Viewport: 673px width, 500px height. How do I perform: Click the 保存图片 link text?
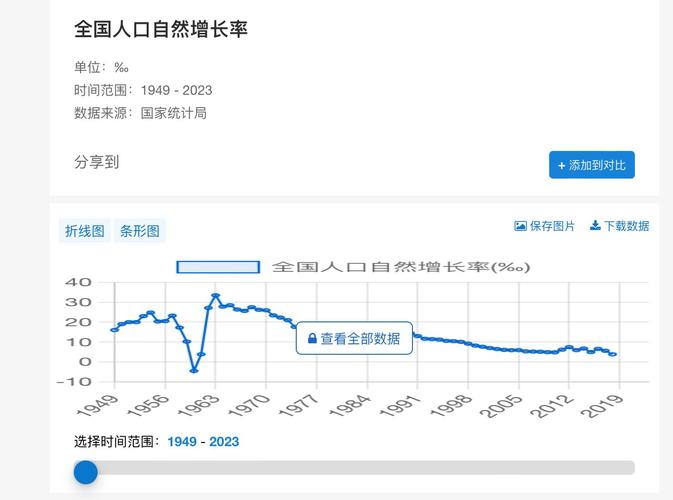(552, 226)
